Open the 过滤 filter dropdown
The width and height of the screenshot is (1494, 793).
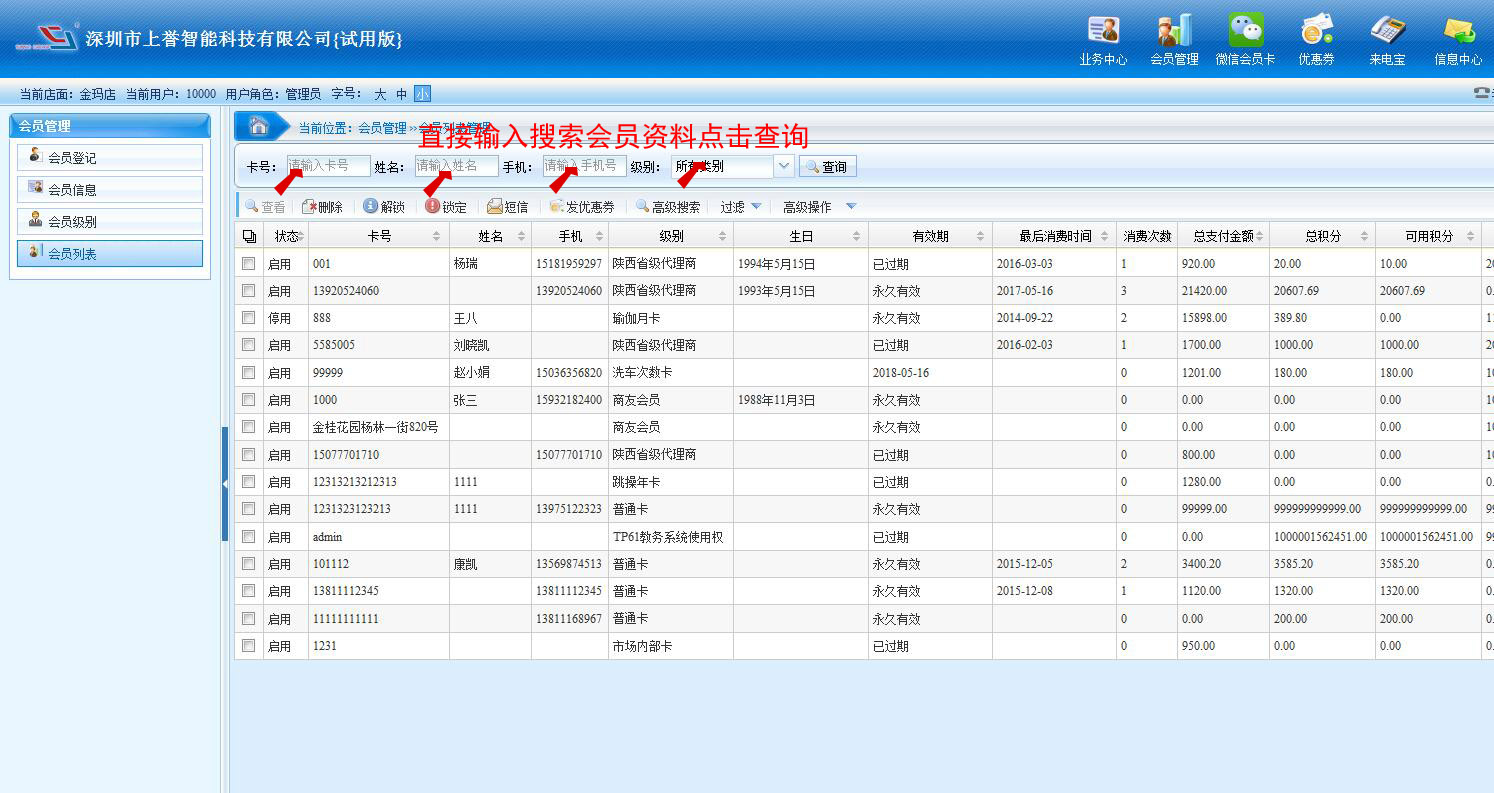[x=741, y=207]
